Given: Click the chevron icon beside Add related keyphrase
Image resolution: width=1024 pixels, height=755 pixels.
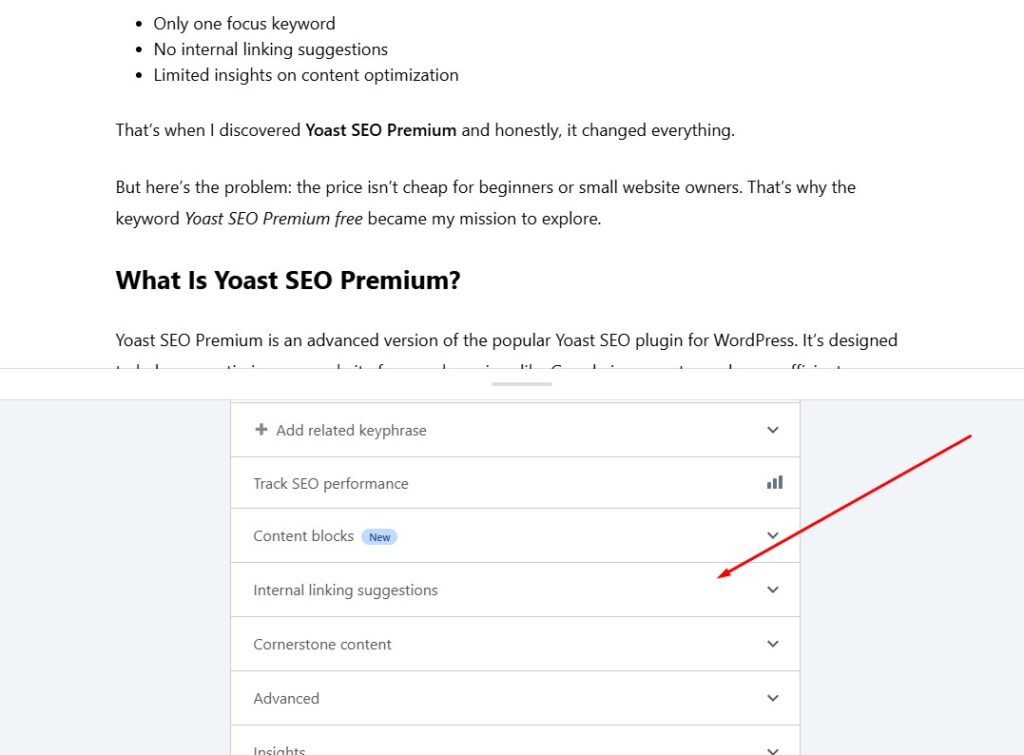Looking at the screenshot, I should [772, 429].
